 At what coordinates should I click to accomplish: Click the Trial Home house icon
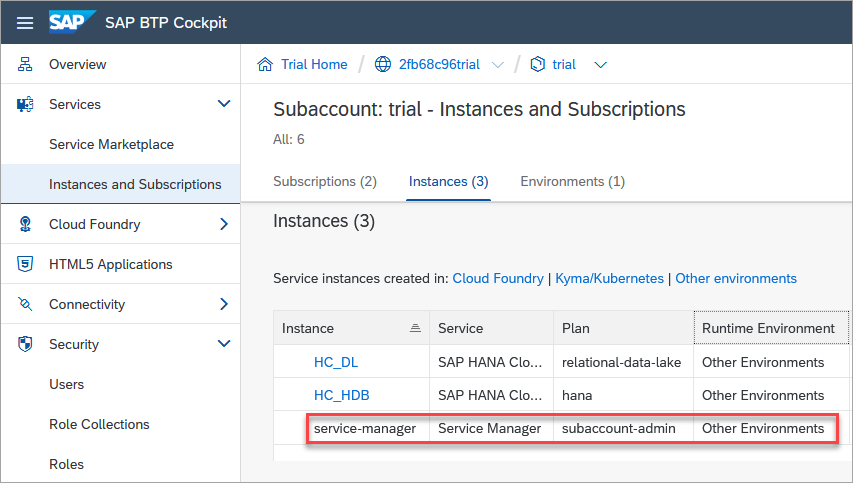click(x=265, y=64)
